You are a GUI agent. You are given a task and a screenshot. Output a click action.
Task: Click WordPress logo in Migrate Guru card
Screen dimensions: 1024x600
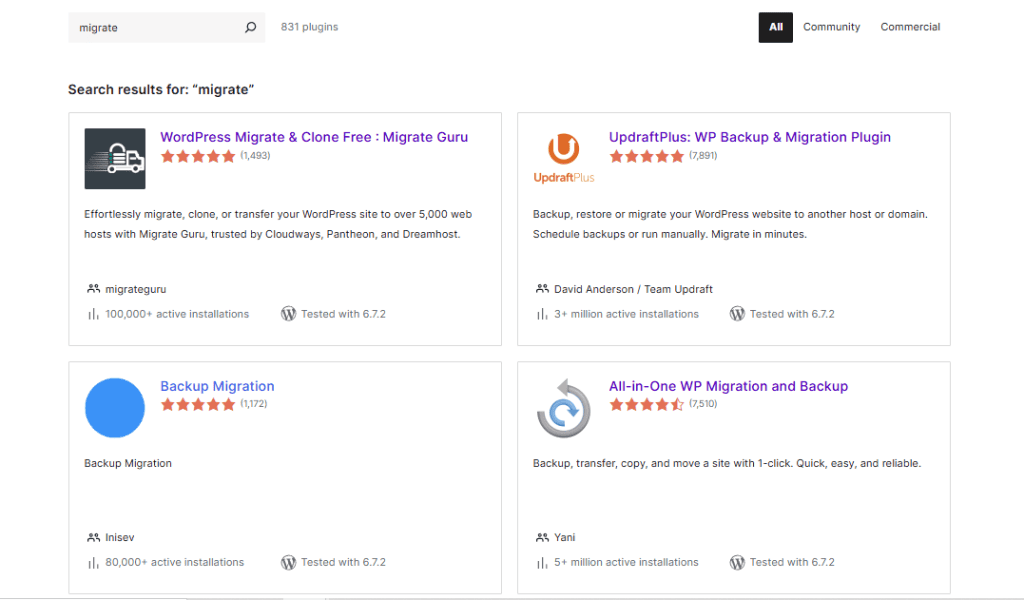click(x=288, y=314)
